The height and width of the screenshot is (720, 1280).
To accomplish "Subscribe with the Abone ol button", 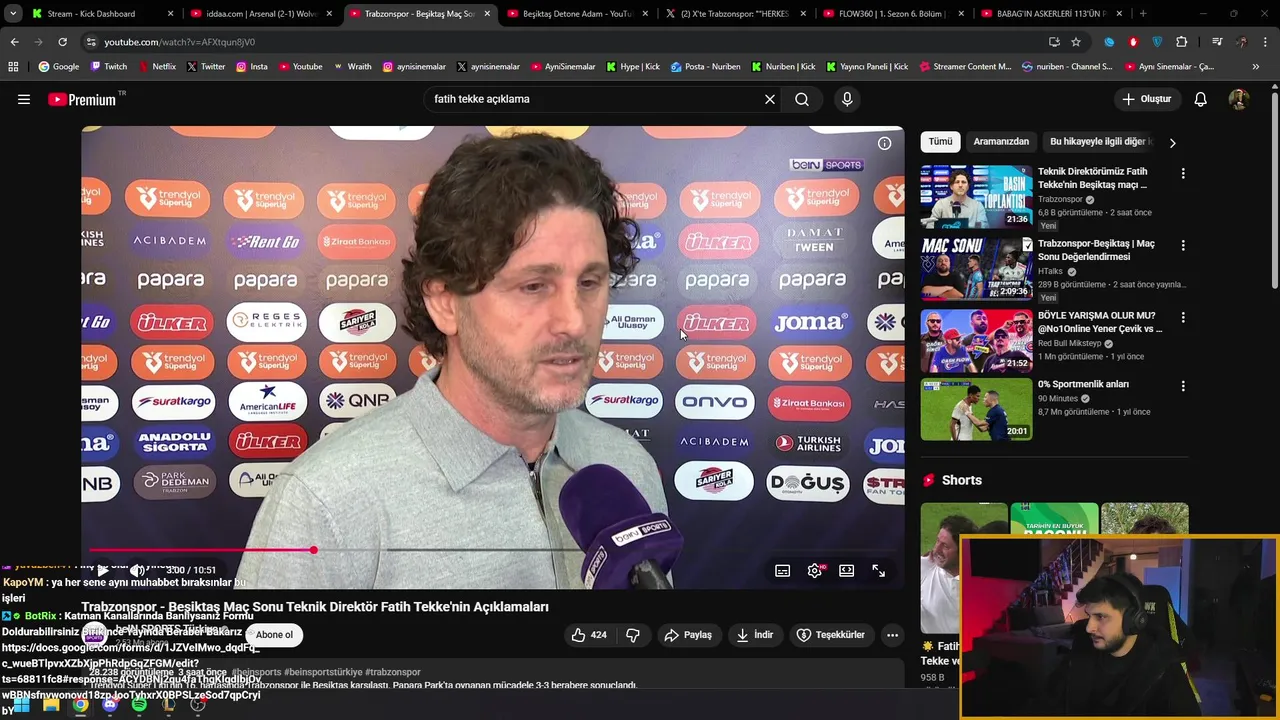I will click(274, 635).
